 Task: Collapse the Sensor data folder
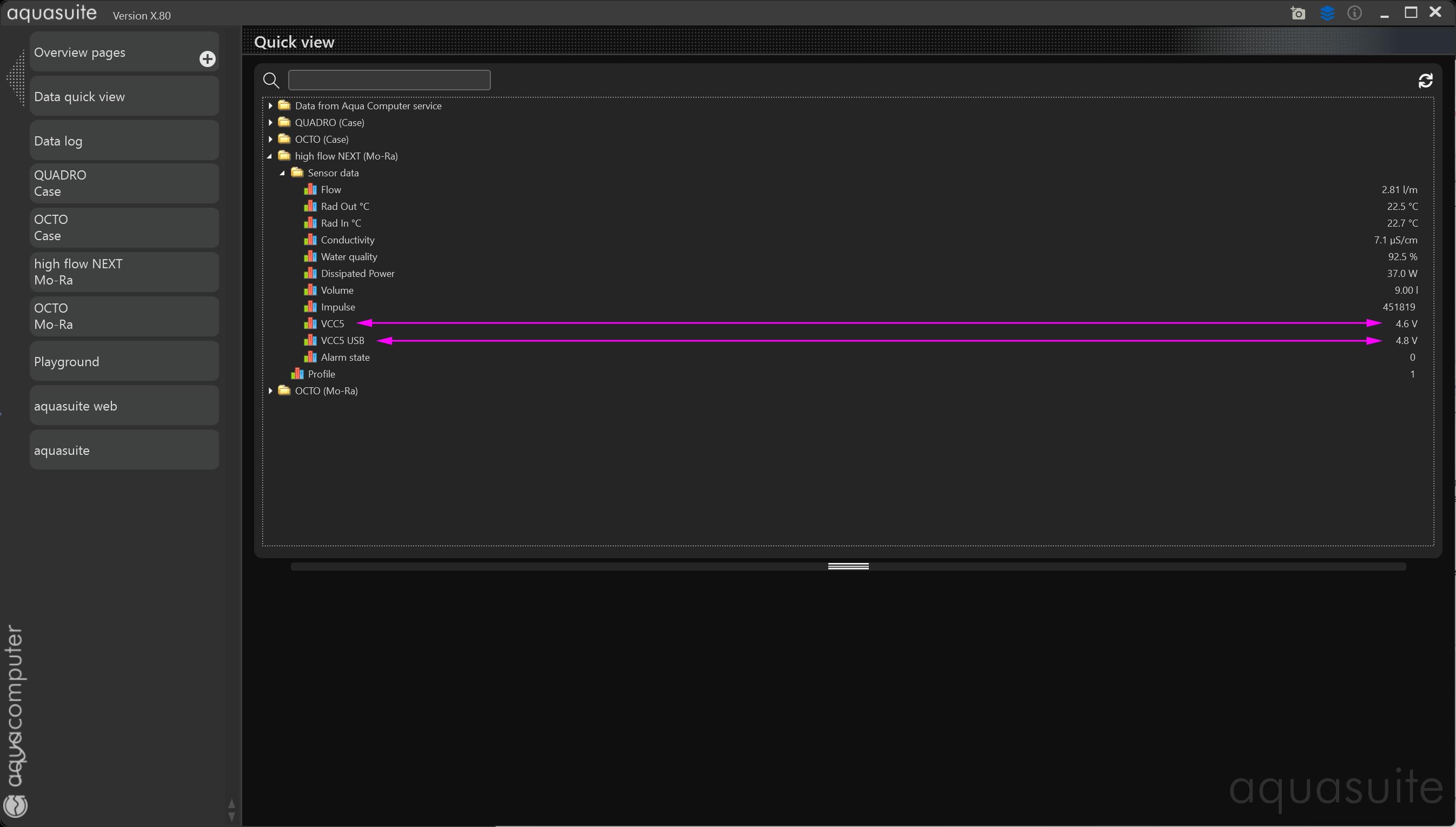tap(283, 173)
